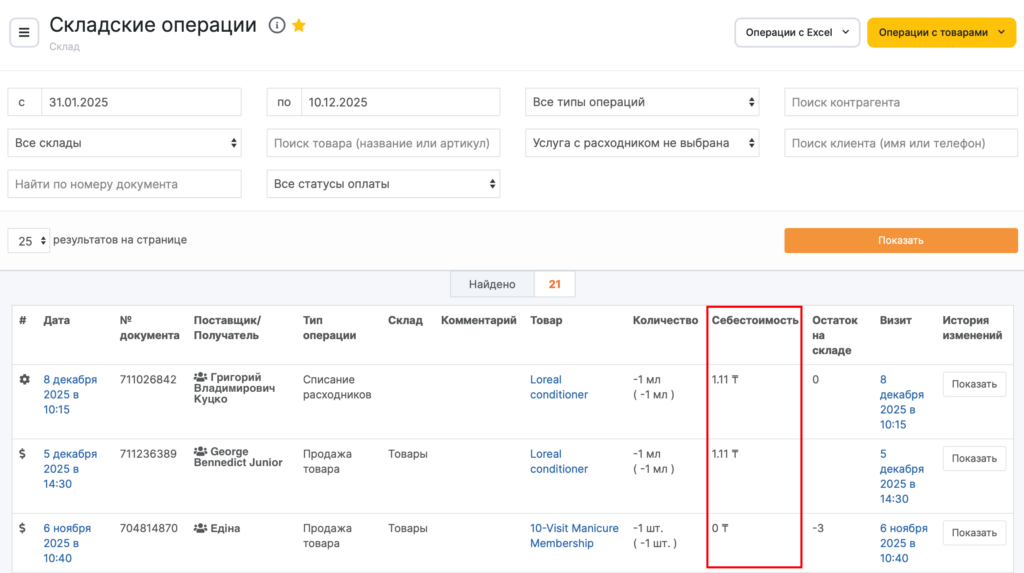This screenshot has height=573, width=1024.
Task: Open the Все статусы оплаты dropdown
Action: click(x=383, y=184)
